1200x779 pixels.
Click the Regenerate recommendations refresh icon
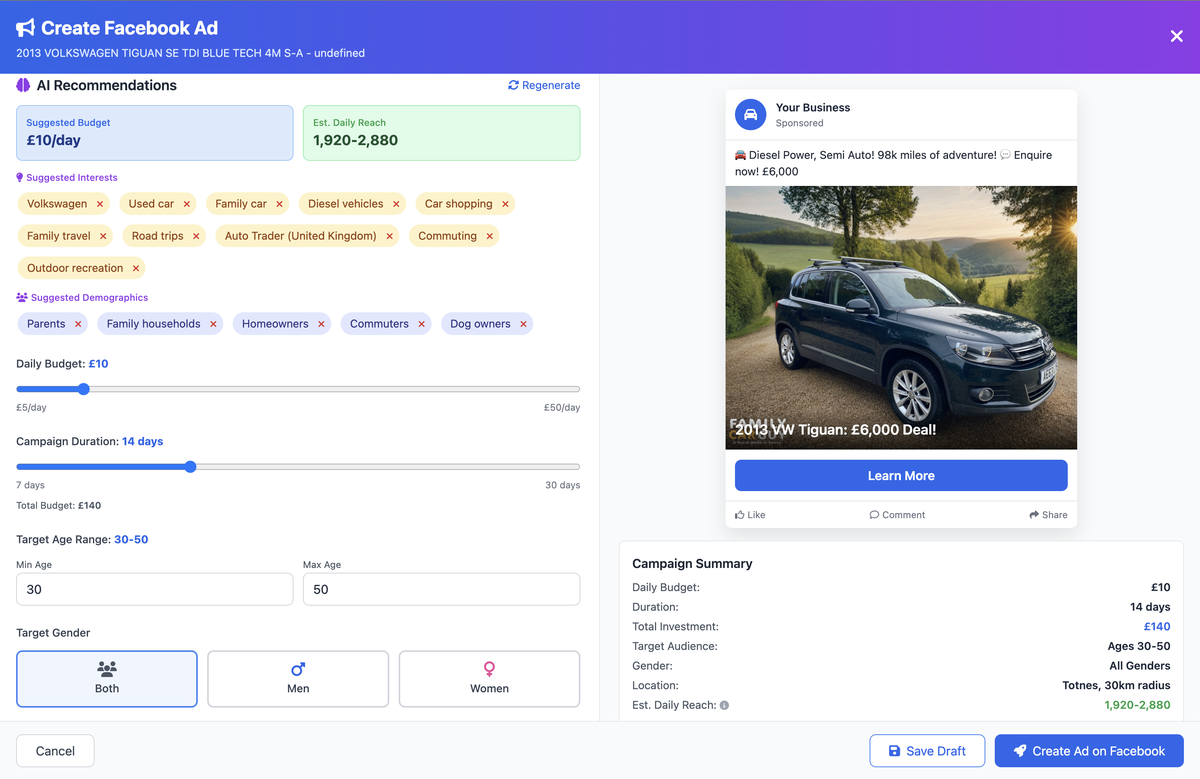tap(513, 85)
